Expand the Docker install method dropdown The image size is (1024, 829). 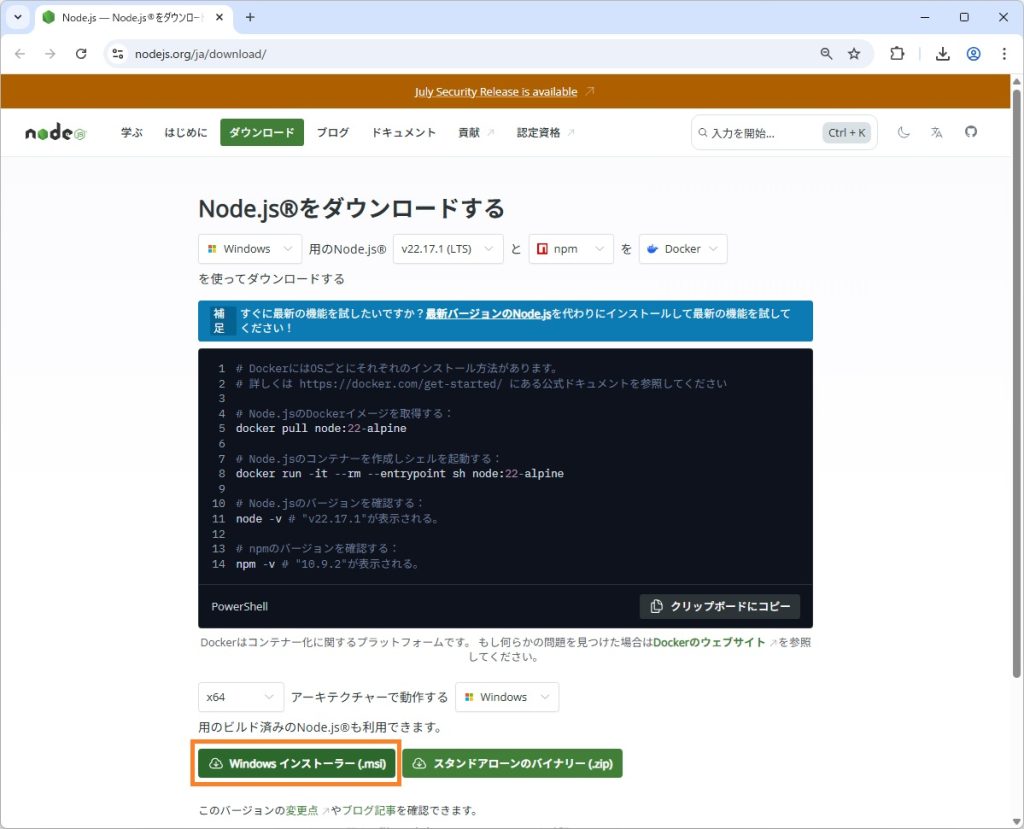(683, 249)
